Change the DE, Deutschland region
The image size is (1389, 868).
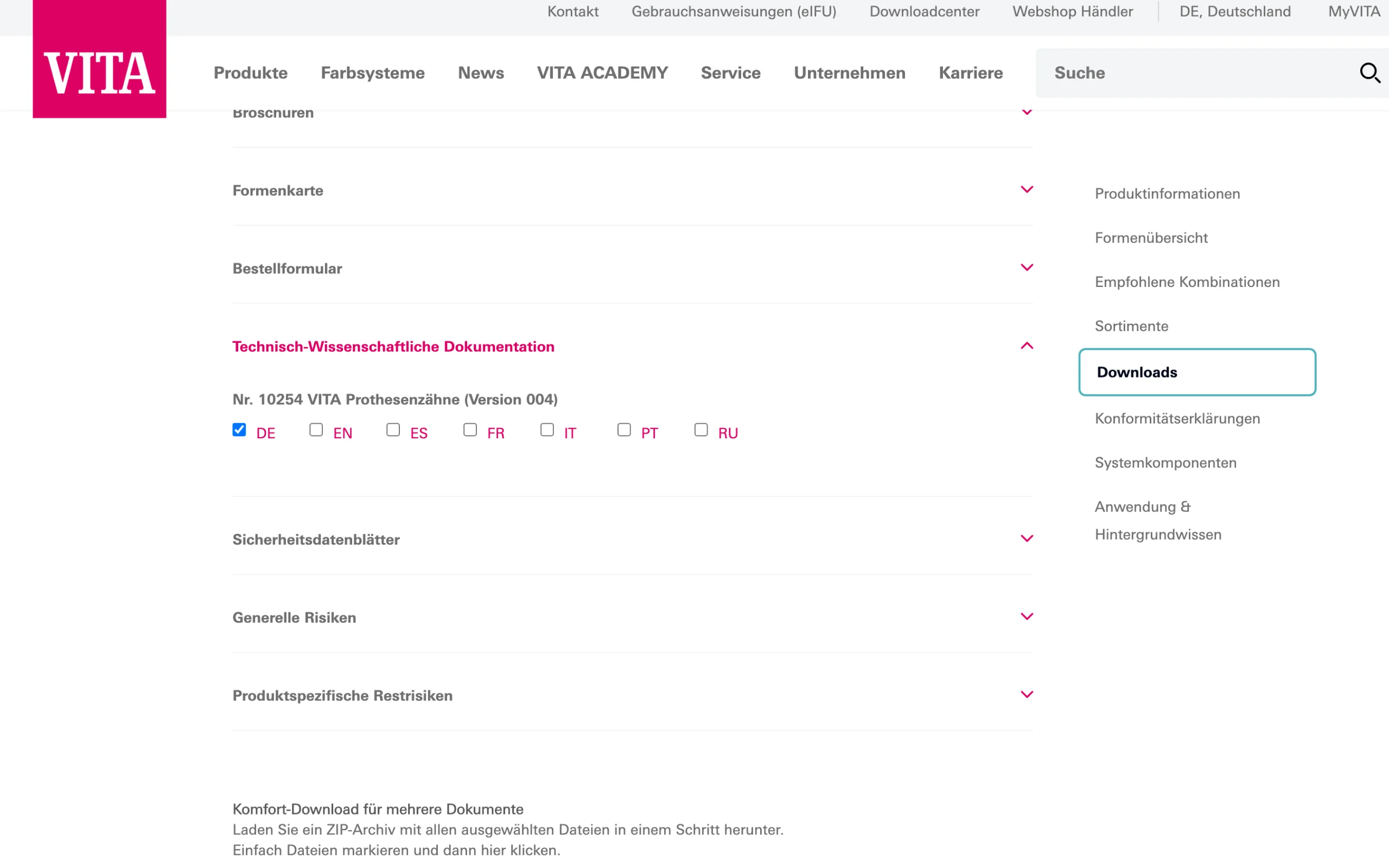(x=1235, y=11)
